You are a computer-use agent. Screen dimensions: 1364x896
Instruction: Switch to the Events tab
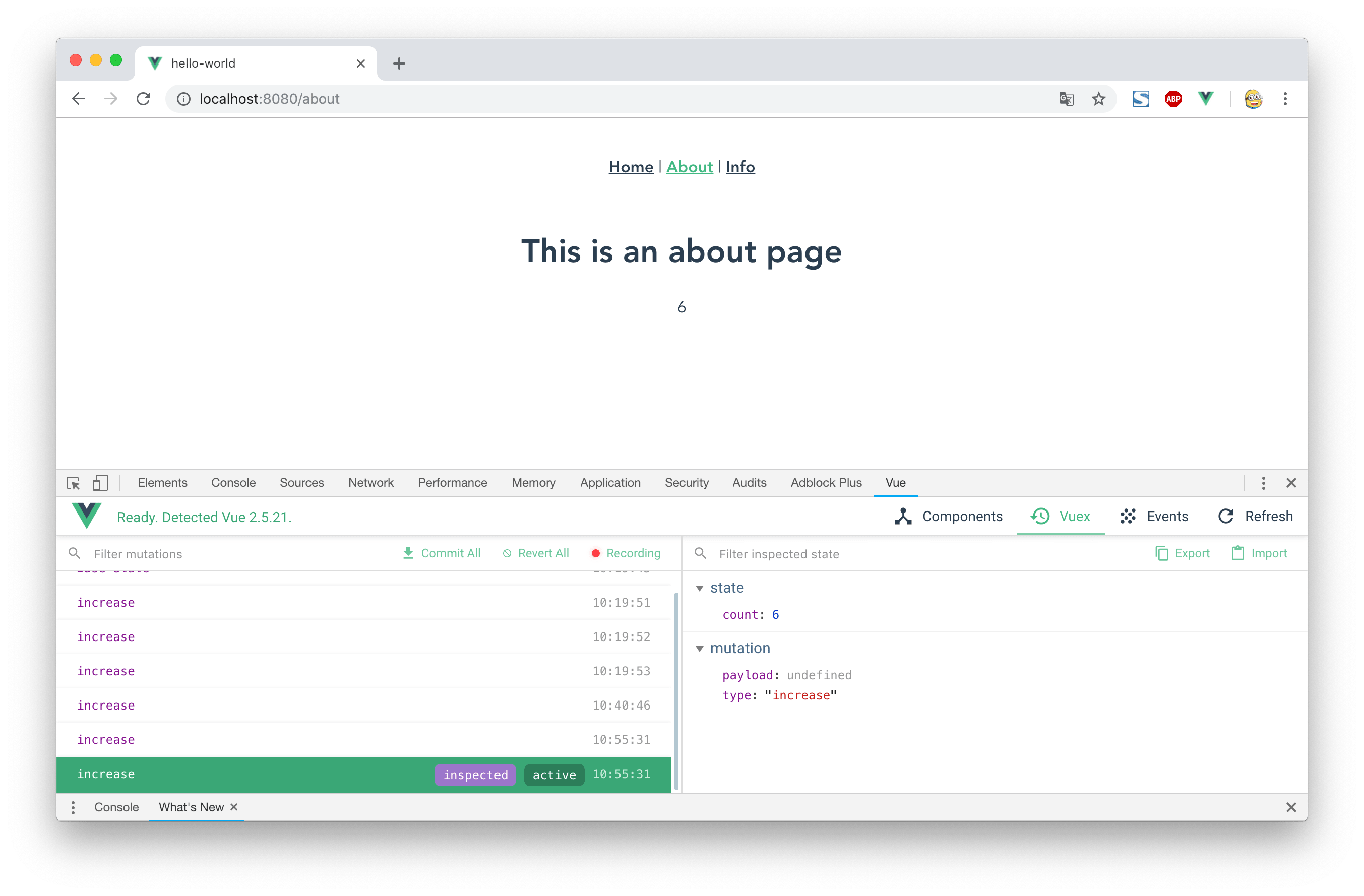pos(1154,516)
